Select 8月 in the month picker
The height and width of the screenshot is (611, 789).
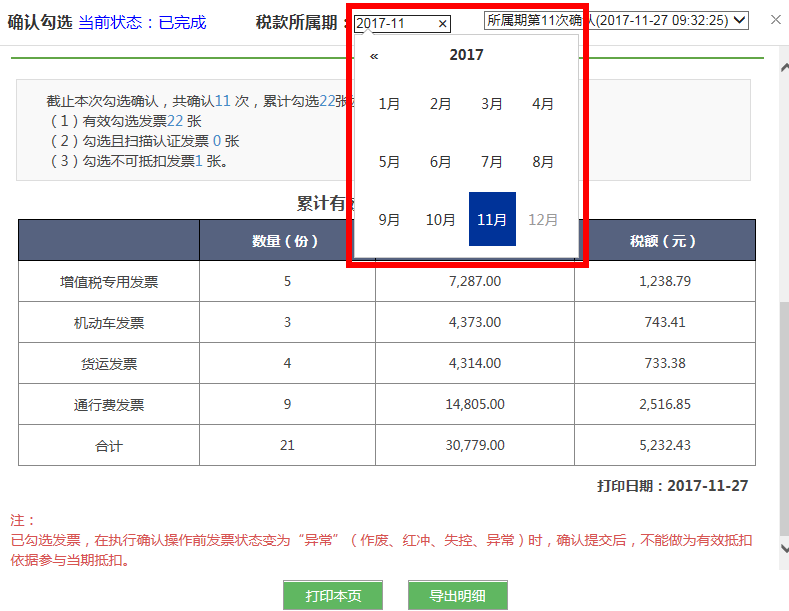click(x=543, y=162)
